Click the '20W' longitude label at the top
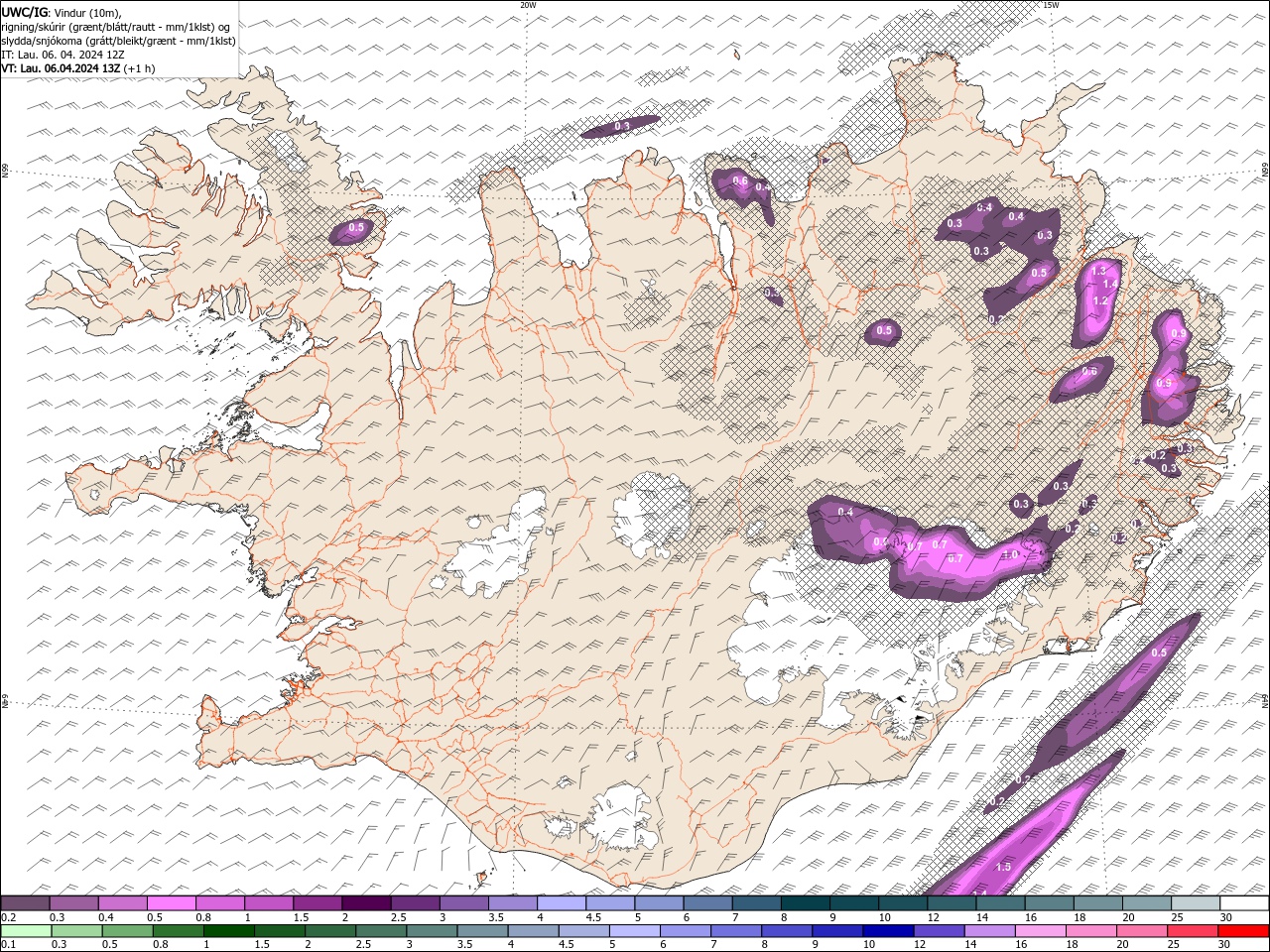This screenshot has height=952, width=1270. 528,5
